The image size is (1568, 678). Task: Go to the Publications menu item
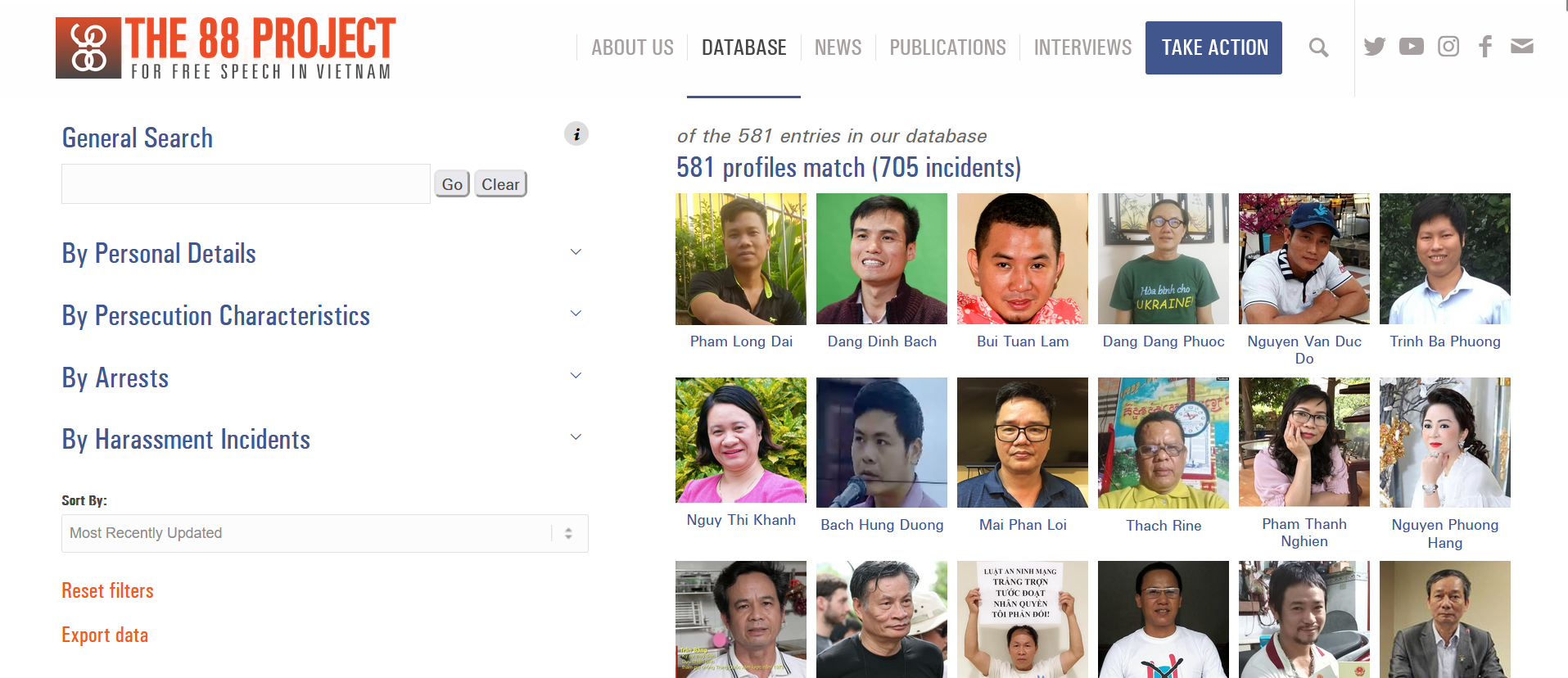point(947,47)
